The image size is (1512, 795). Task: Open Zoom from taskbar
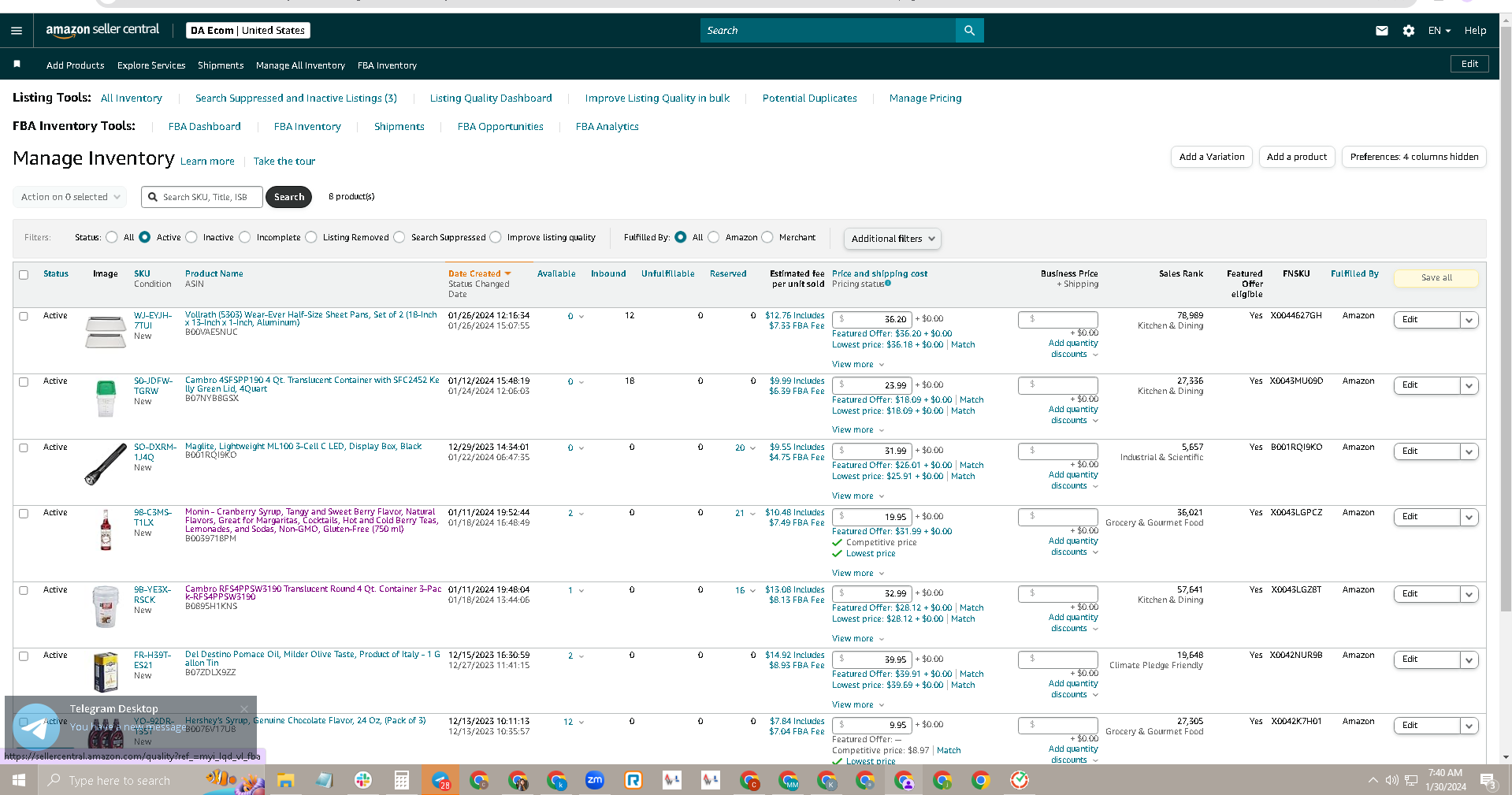tap(595, 780)
